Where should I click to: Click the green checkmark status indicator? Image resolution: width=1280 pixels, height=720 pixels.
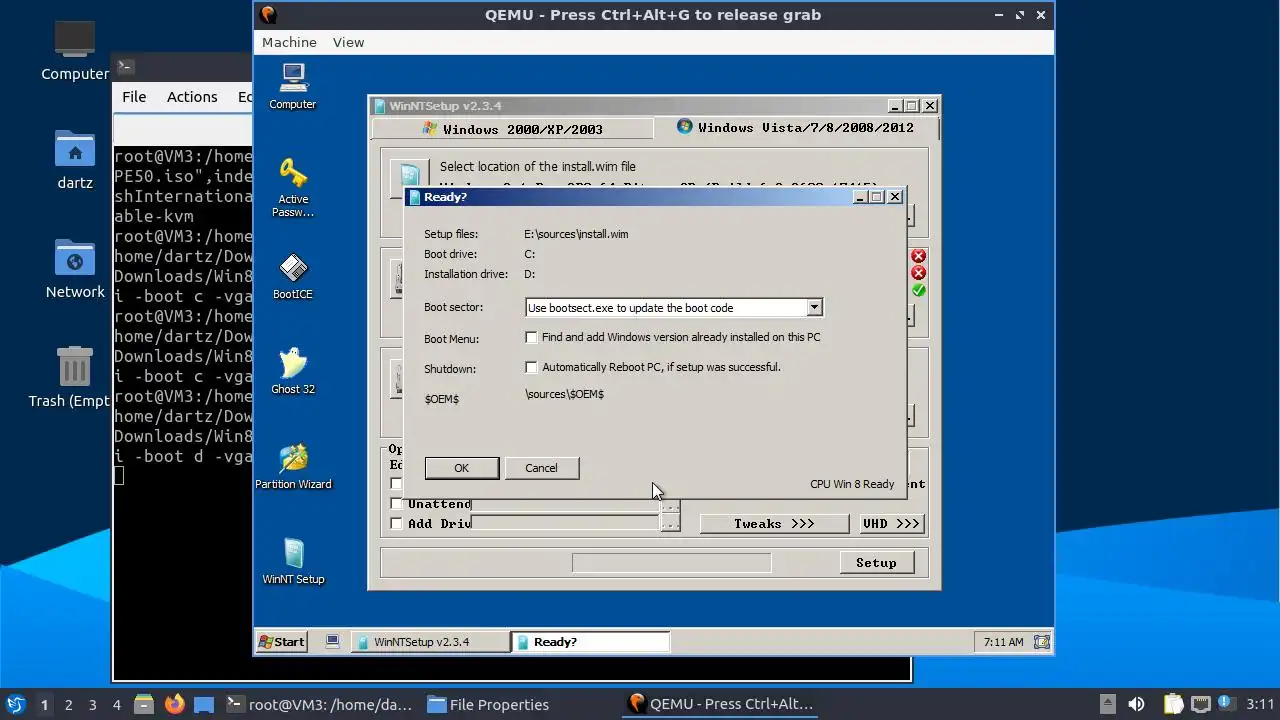tap(918, 290)
